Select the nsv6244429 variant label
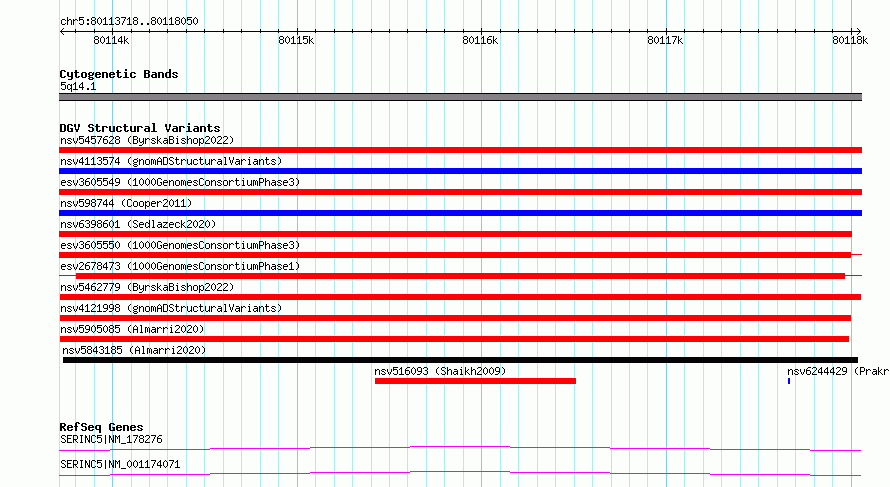Image resolution: width=890 pixels, height=487 pixels. pyautogui.click(x=838, y=371)
